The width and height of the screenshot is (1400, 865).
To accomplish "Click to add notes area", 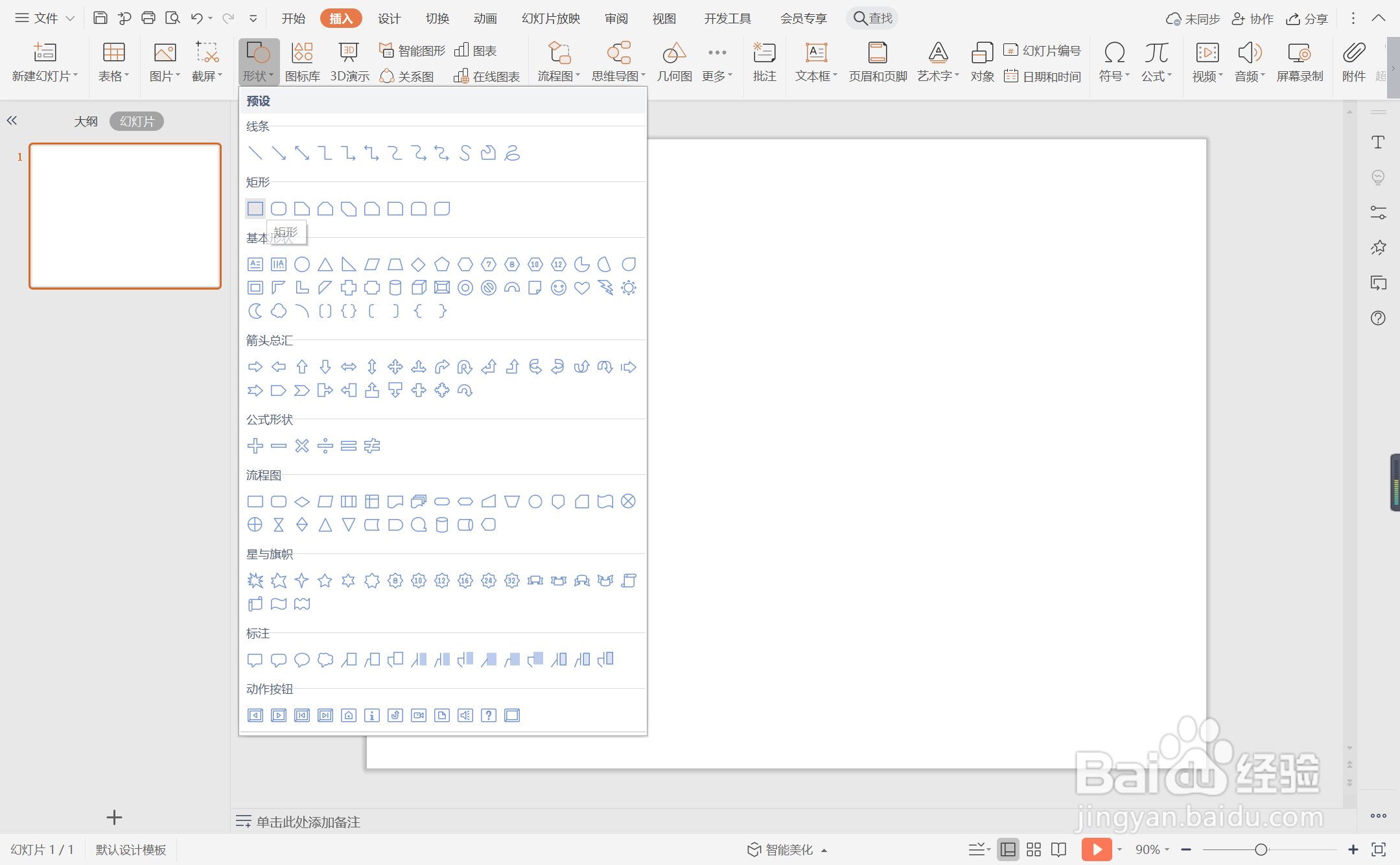I will click(309, 822).
